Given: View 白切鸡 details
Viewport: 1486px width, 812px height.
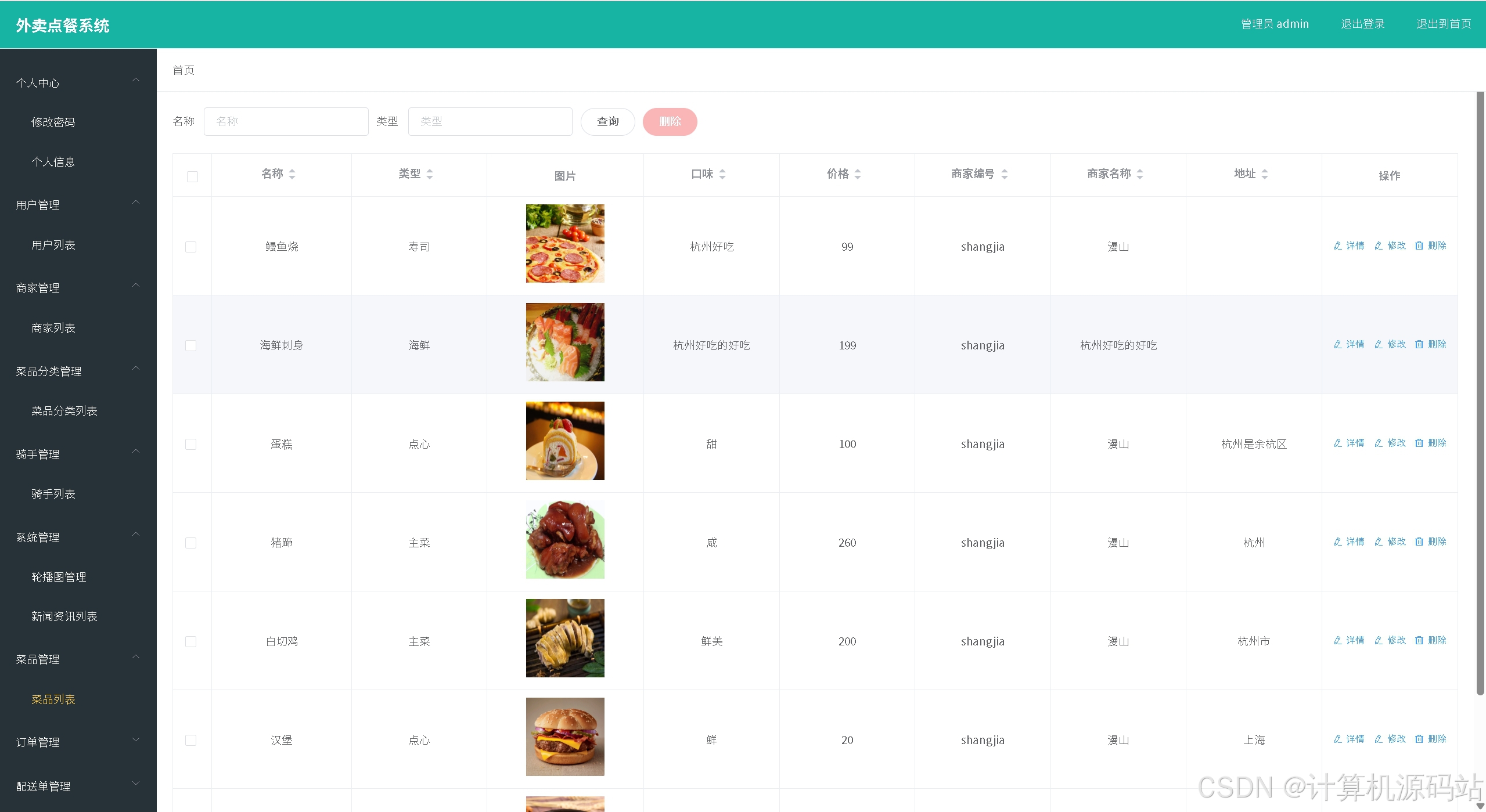Looking at the screenshot, I should point(1349,641).
